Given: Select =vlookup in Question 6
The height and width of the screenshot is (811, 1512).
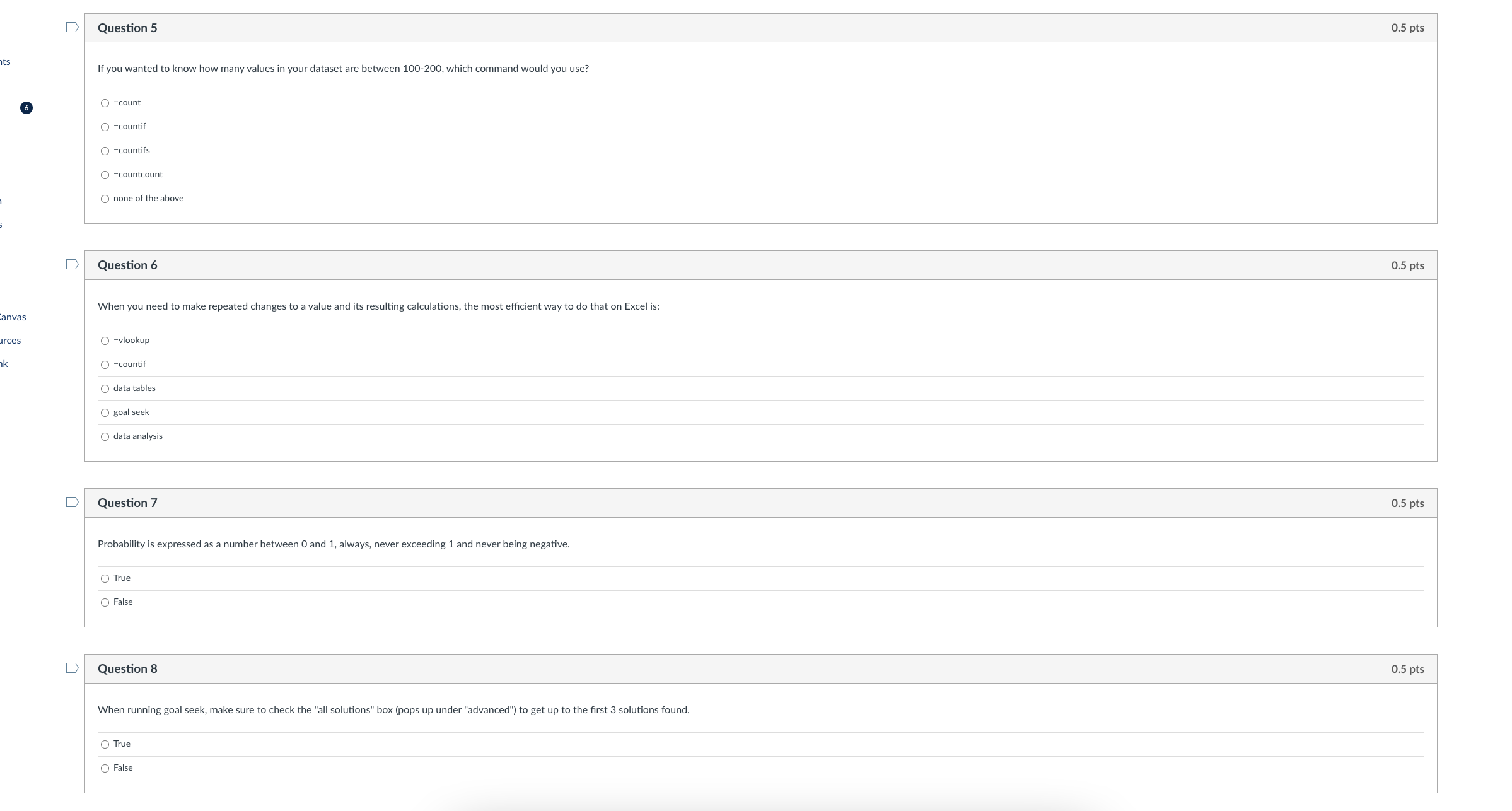Looking at the screenshot, I should click(105, 341).
